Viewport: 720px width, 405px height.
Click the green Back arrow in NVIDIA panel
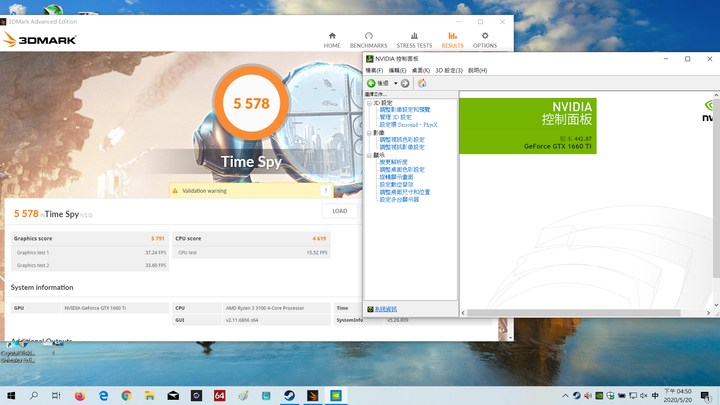click(371, 83)
